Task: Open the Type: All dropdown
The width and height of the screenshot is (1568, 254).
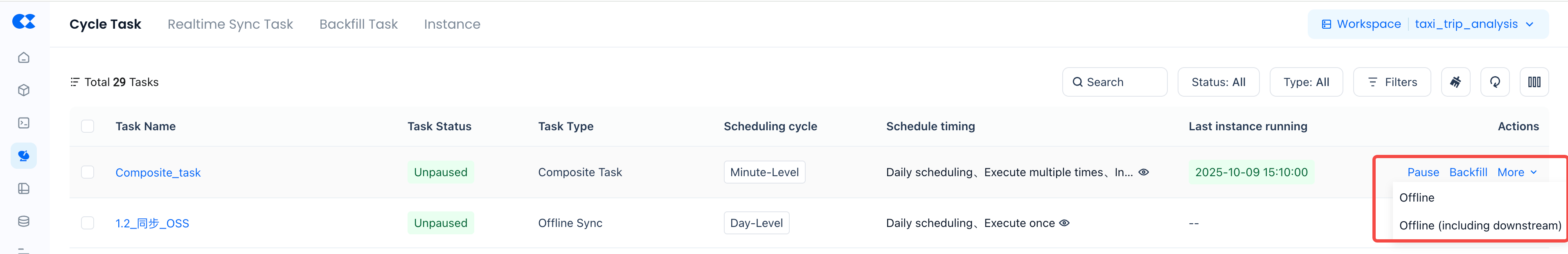Action: pos(1306,82)
